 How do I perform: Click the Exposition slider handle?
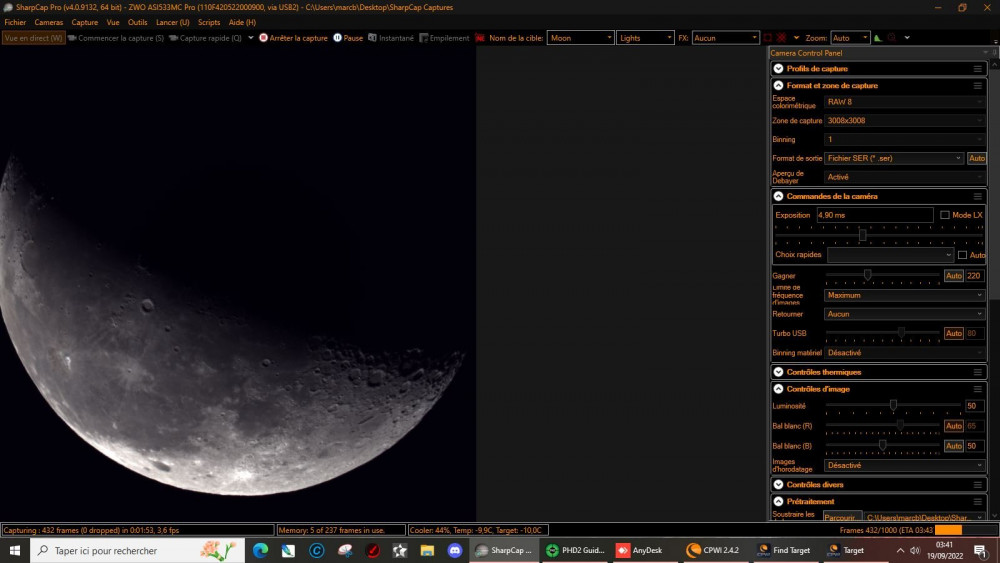pyautogui.click(x=862, y=235)
